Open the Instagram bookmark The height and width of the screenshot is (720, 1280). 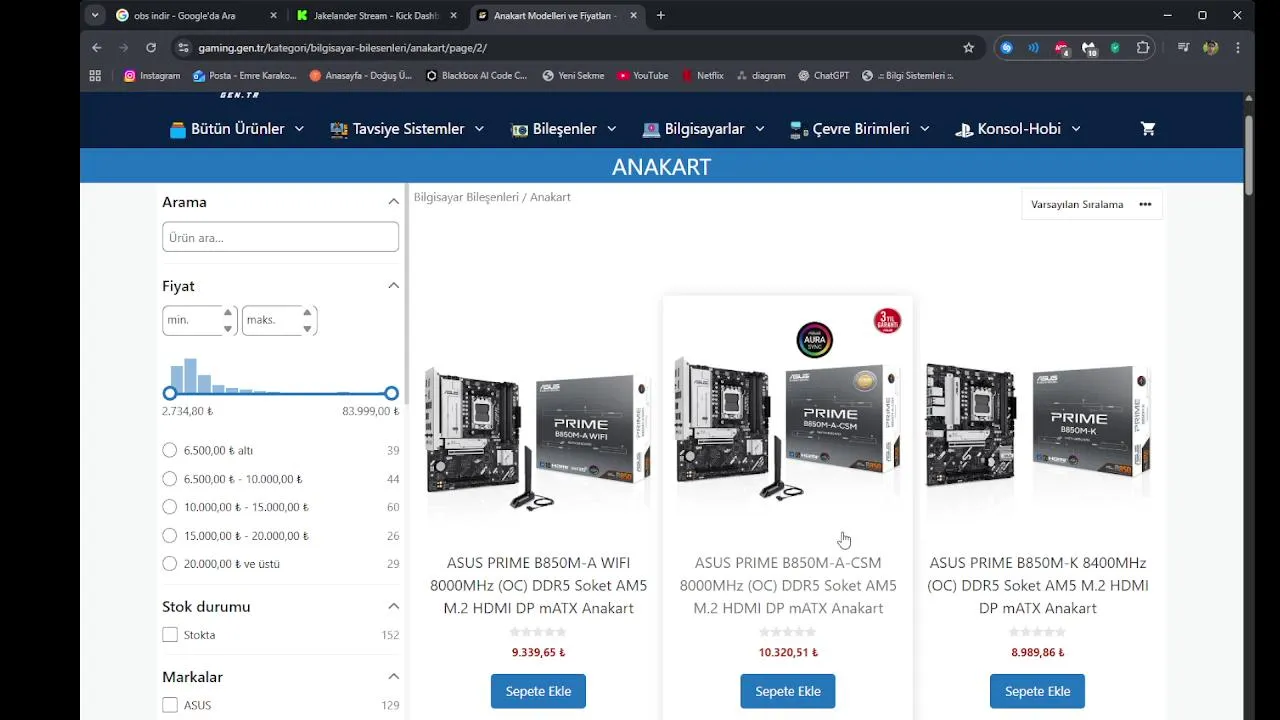tap(152, 75)
